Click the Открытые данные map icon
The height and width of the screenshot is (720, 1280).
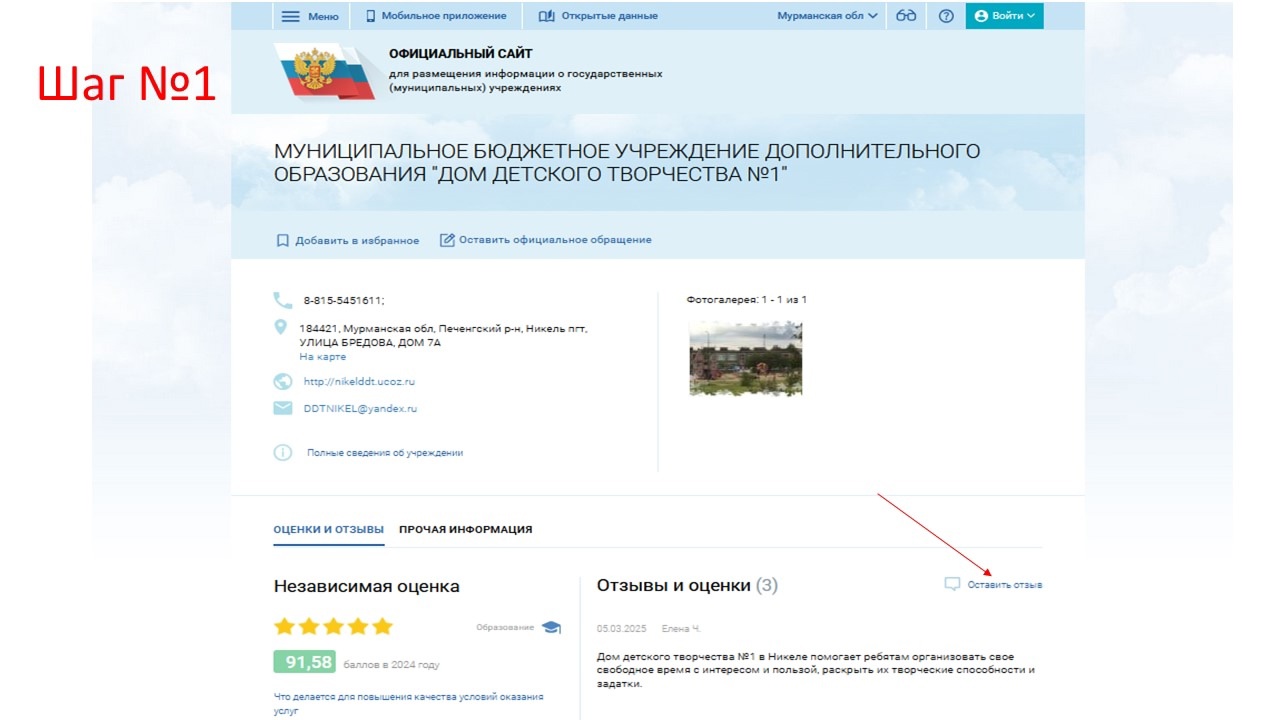(546, 16)
